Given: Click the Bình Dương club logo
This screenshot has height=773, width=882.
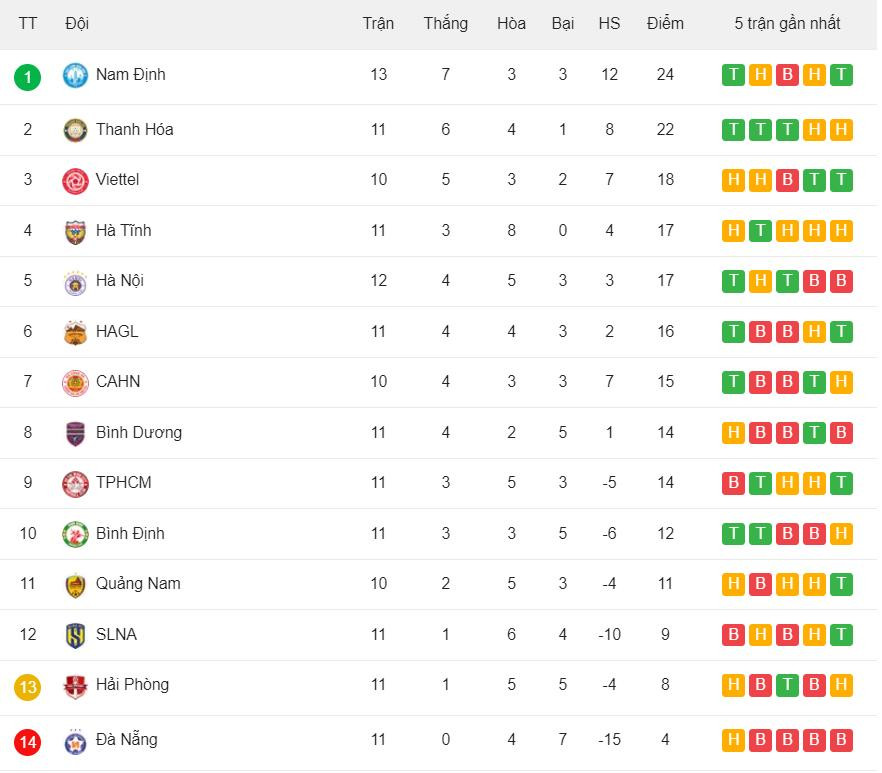Looking at the screenshot, I should tap(76, 433).
